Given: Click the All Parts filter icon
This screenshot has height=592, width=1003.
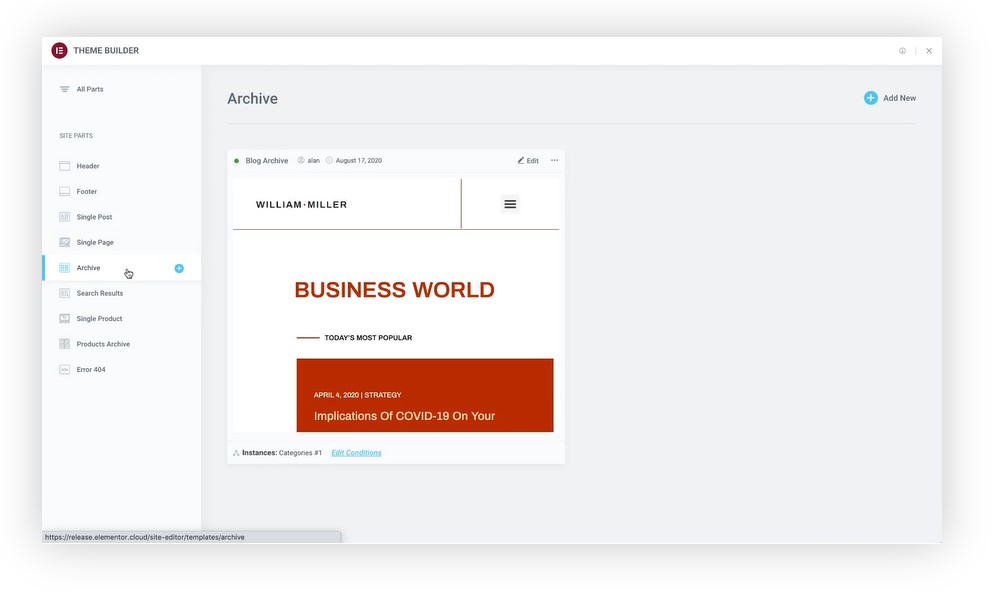Looking at the screenshot, I should point(65,90).
